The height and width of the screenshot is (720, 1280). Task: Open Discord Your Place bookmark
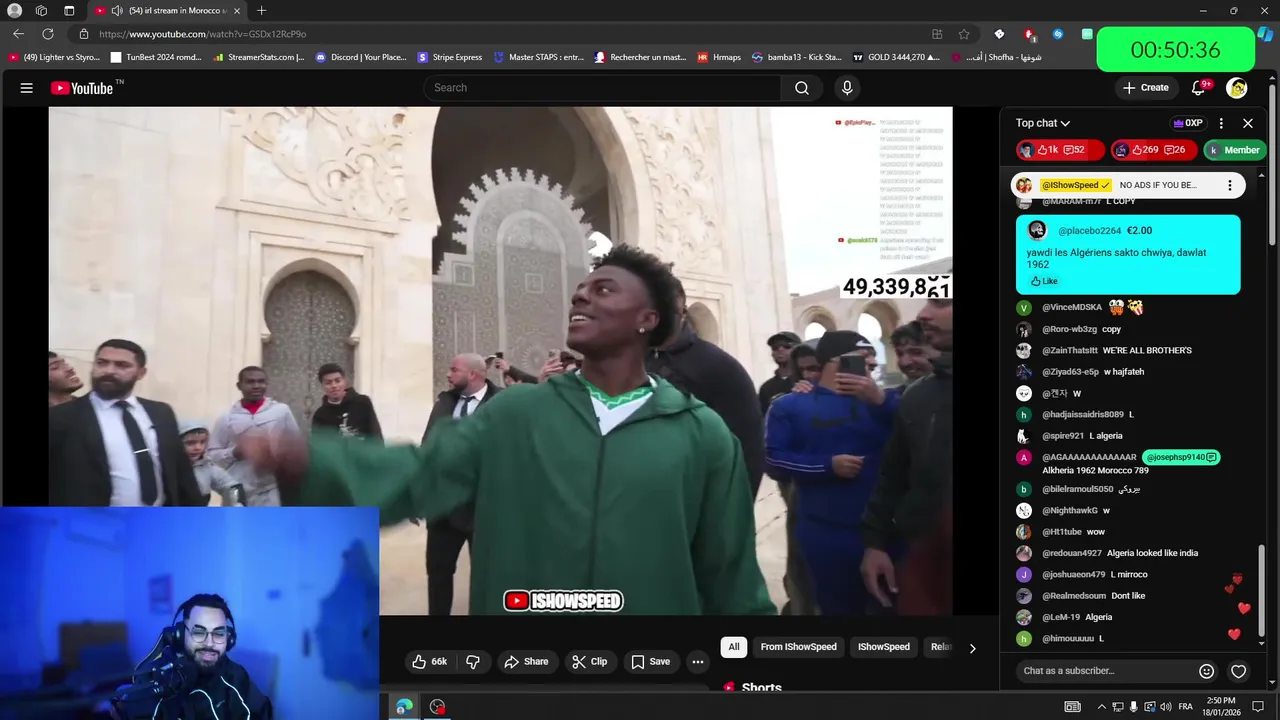(361, 57)
